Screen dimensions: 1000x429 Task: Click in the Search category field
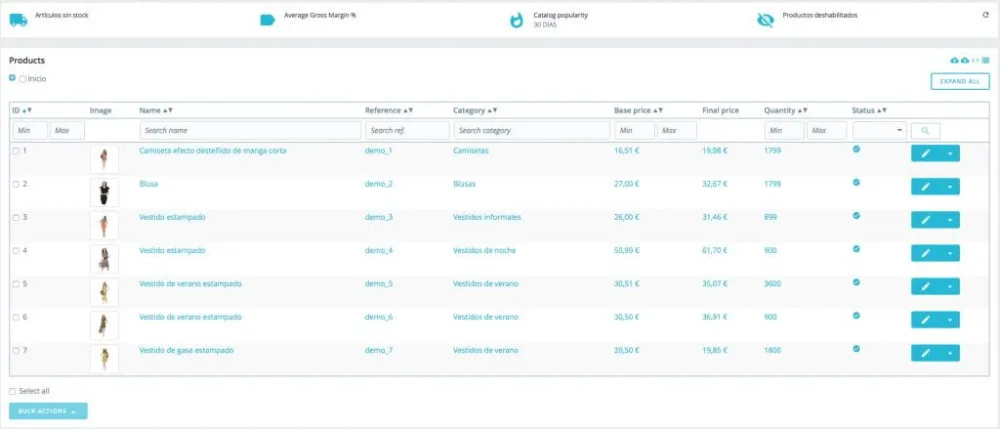pos(532,131)
